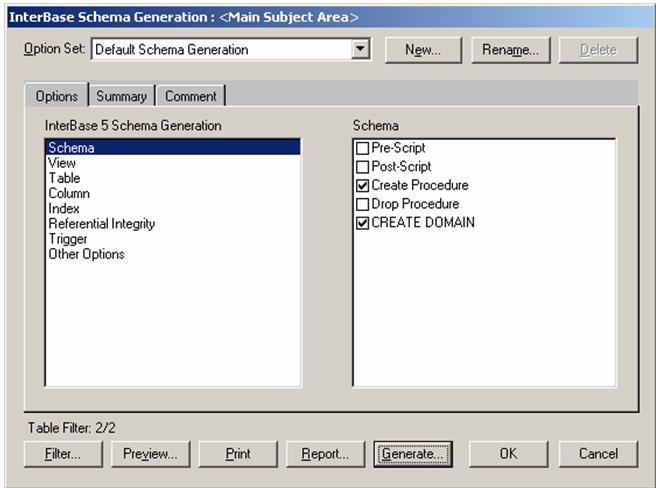The image size is (656, 488).
Task: Check the Drop Procedure option
Action: click(x=363, y=204)
